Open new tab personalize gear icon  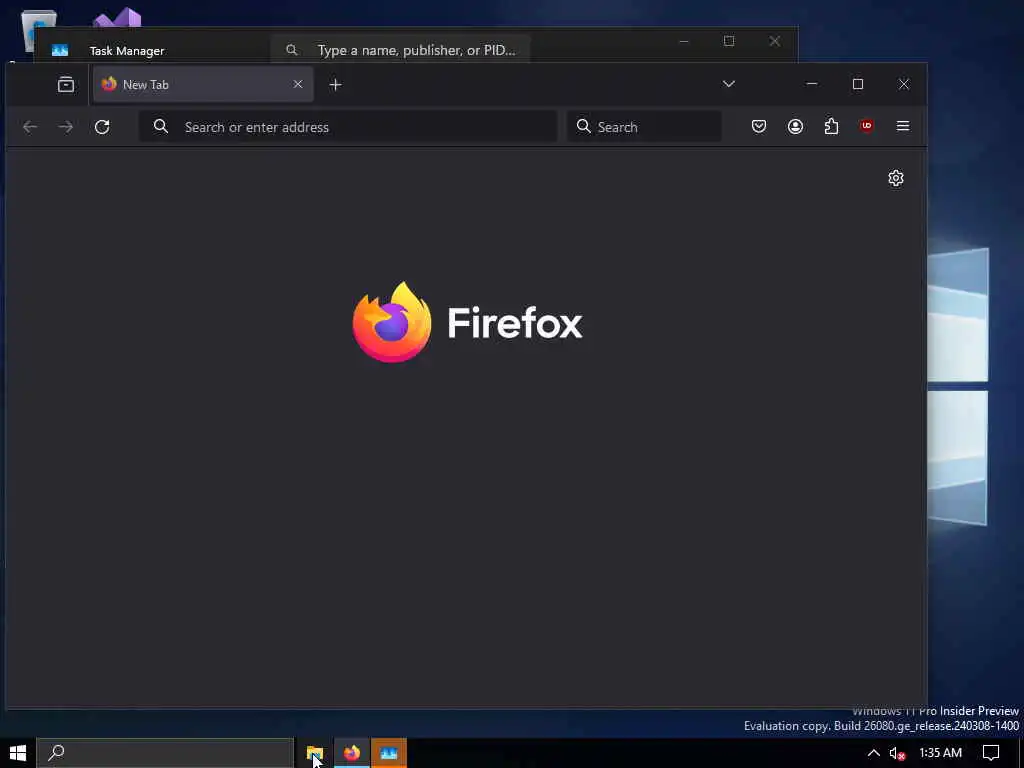896,178
